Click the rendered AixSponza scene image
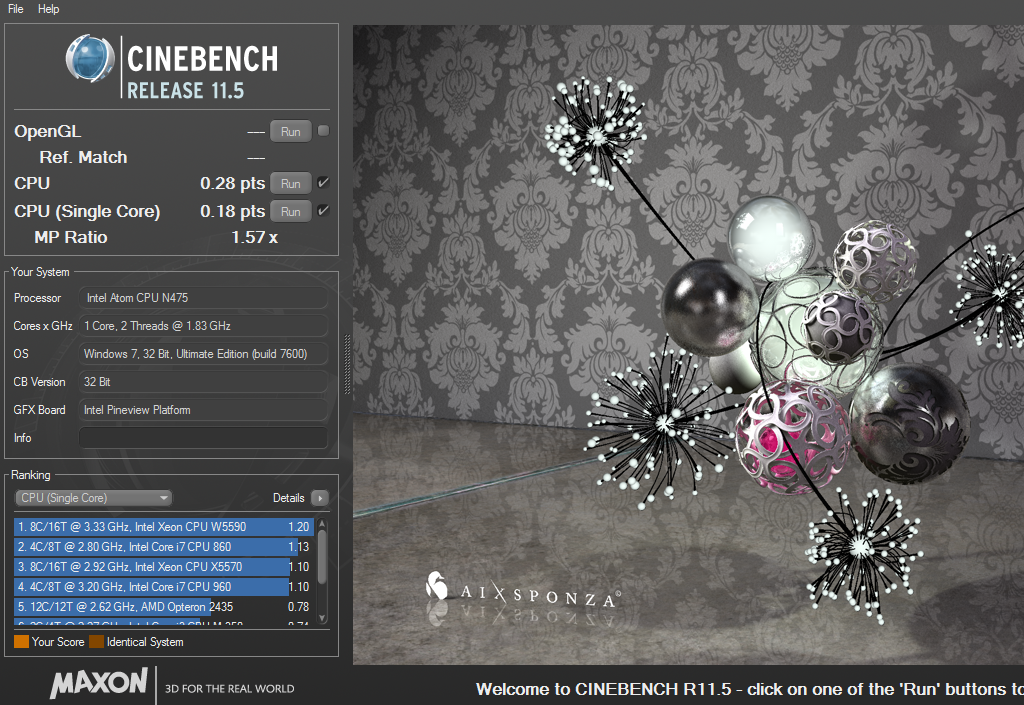Image resolution: width=1024 pixels, height=705 pixels. click(688, 345)
